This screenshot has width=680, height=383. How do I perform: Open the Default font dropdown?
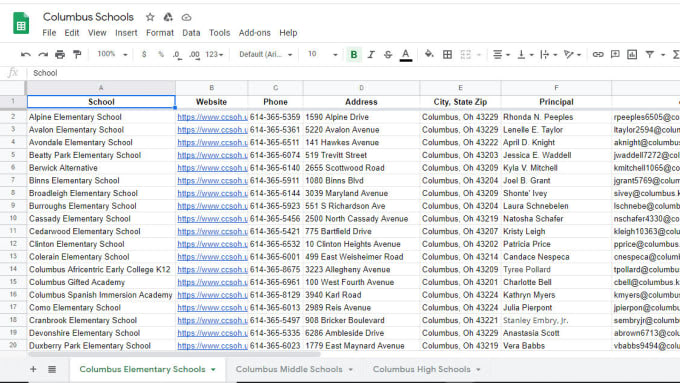click(x=266, y=55)
